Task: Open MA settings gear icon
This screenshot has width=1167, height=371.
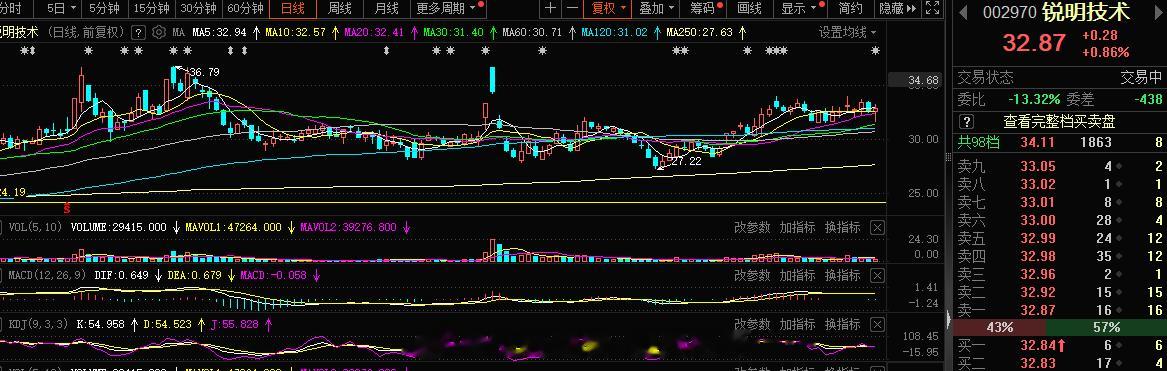Action: click(x=159, y=32)
